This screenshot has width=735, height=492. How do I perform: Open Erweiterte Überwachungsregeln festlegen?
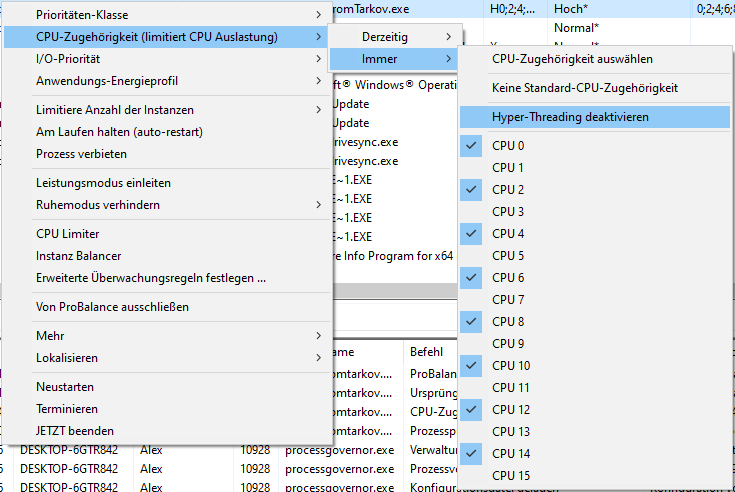point(167,278)
